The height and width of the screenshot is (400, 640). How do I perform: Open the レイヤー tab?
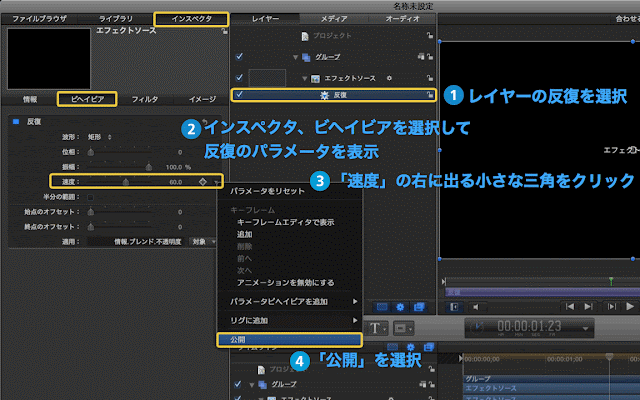(x=265, y=19)
